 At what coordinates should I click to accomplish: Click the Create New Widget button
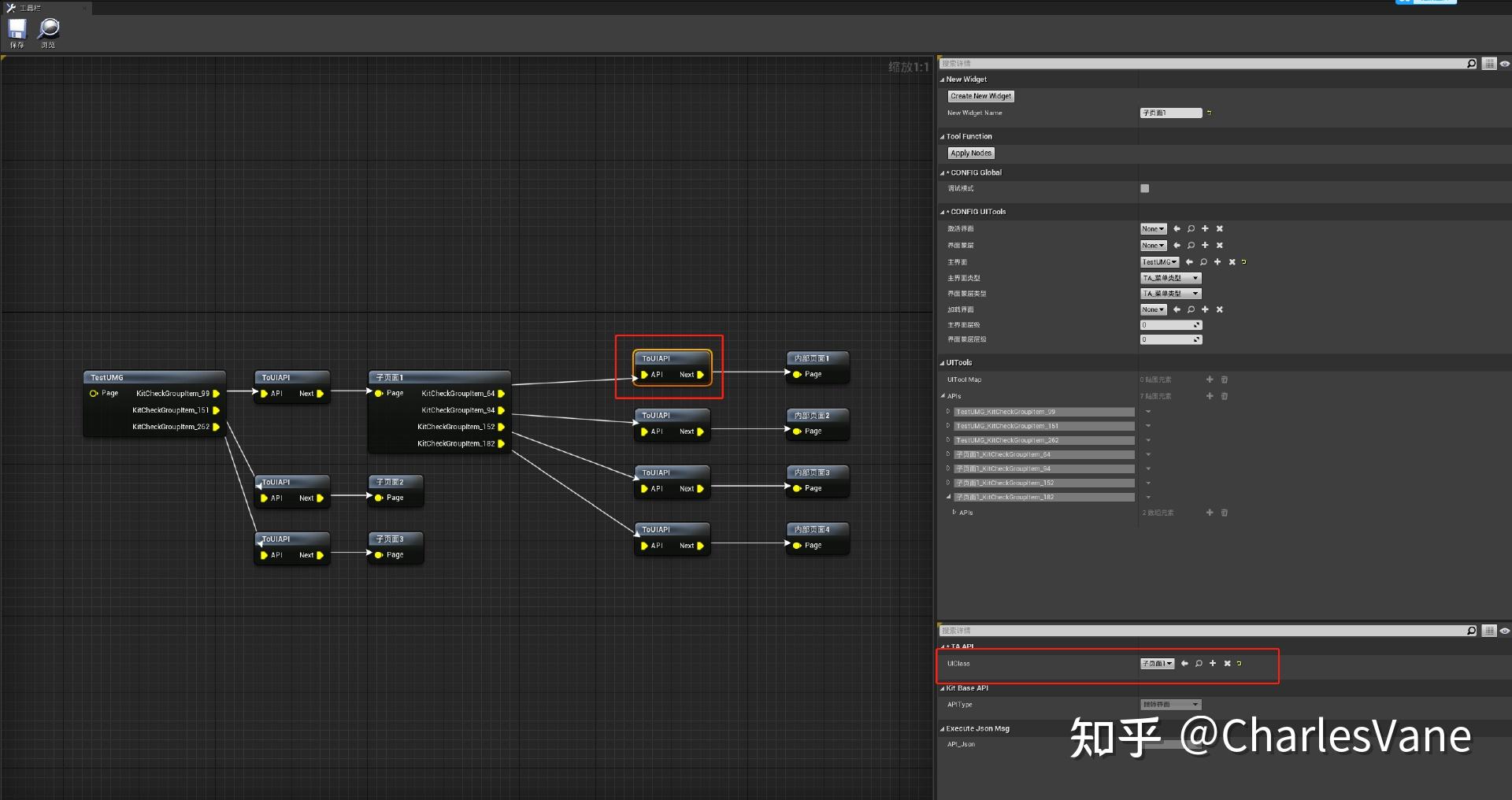(980, 95)
